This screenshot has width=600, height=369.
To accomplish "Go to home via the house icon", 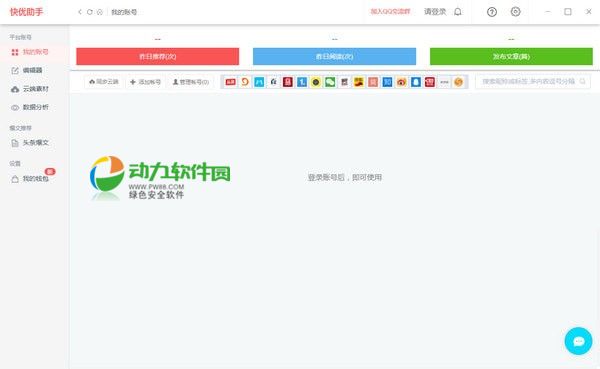I will 99,12.
